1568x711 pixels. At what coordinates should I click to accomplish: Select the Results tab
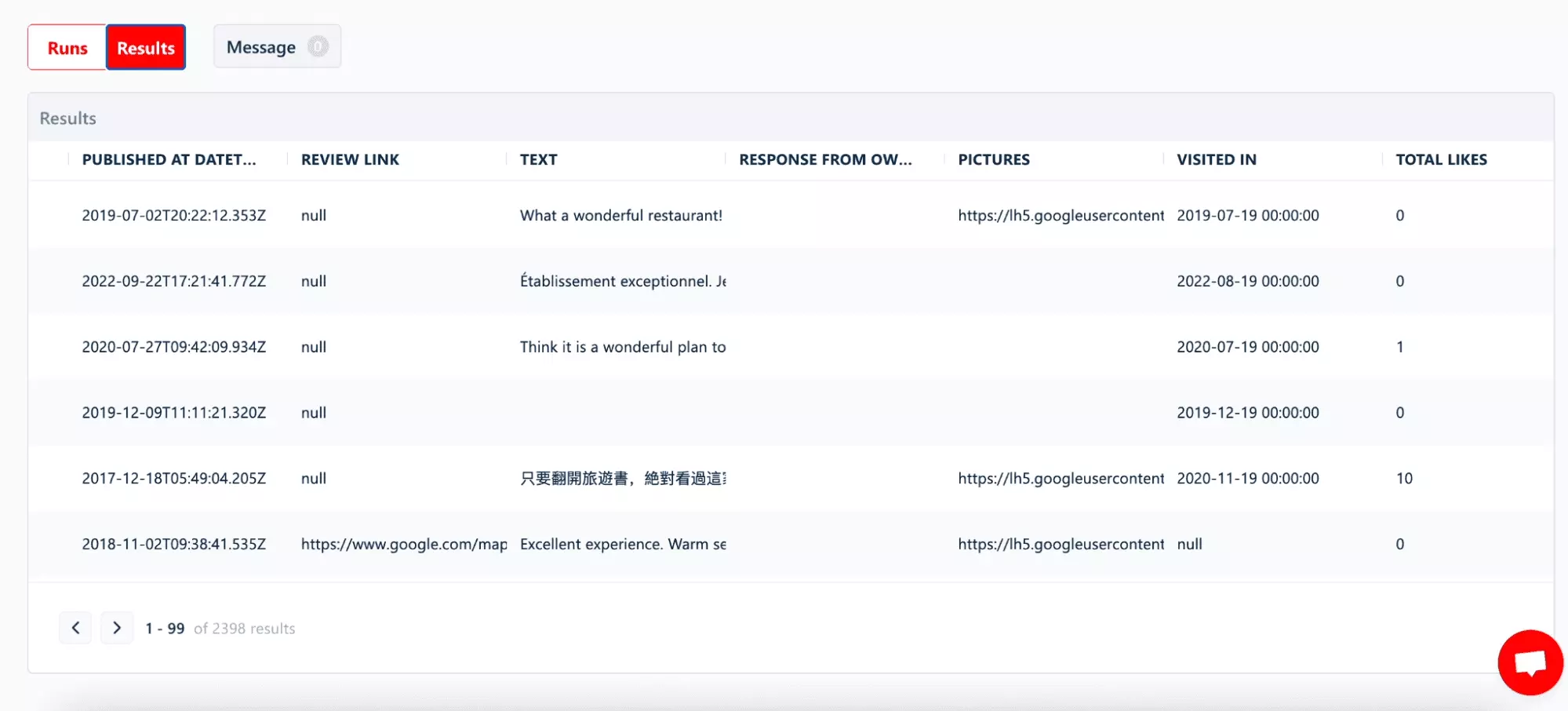click(x=146, y=48)
